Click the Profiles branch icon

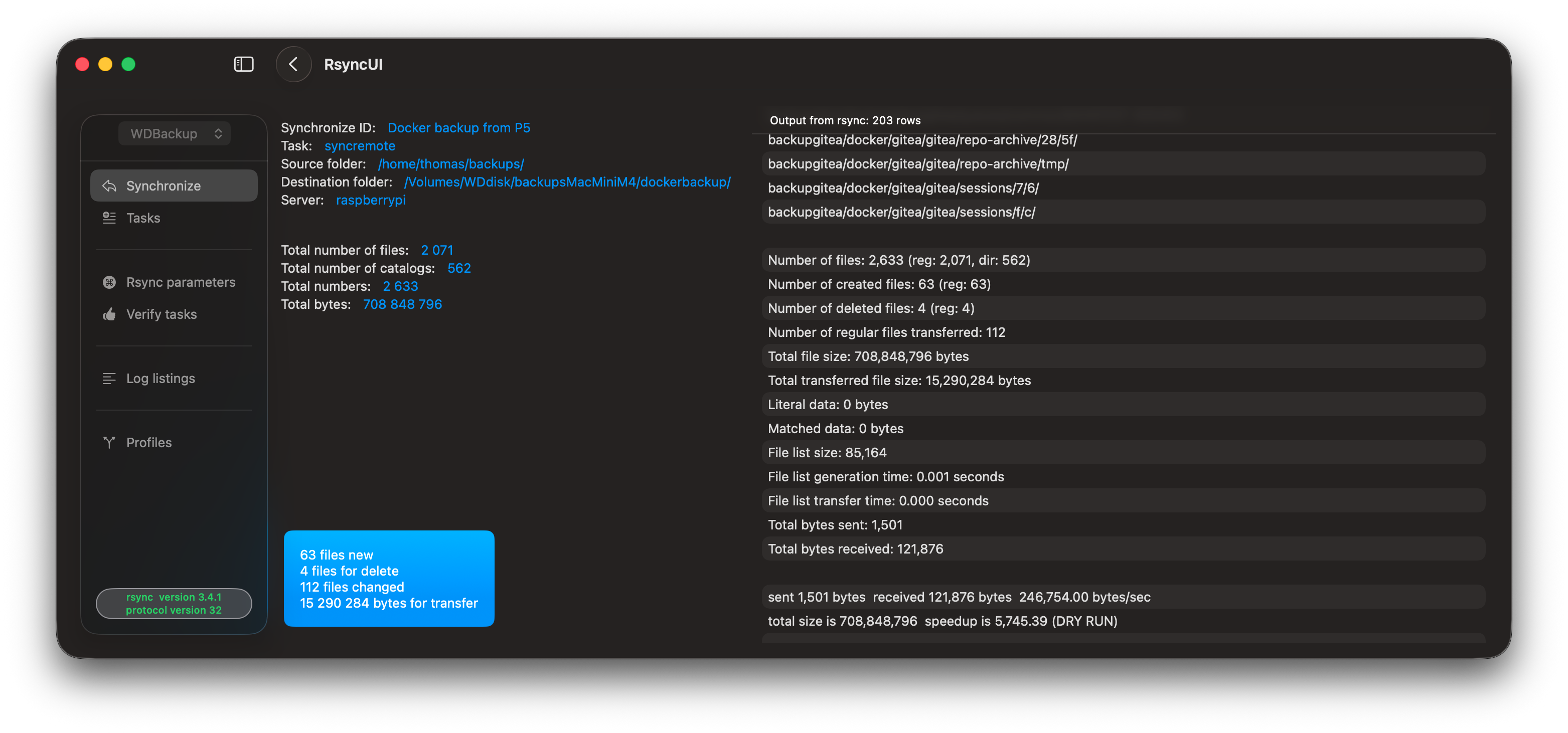pyautogui.click(x=109, y=442)
